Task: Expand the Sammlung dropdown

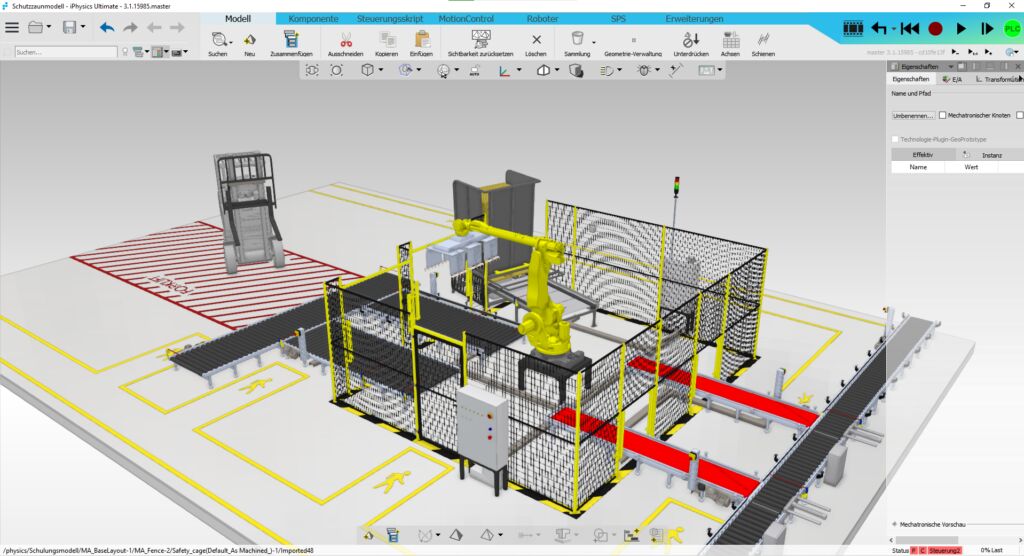Action: click(593, 42)
